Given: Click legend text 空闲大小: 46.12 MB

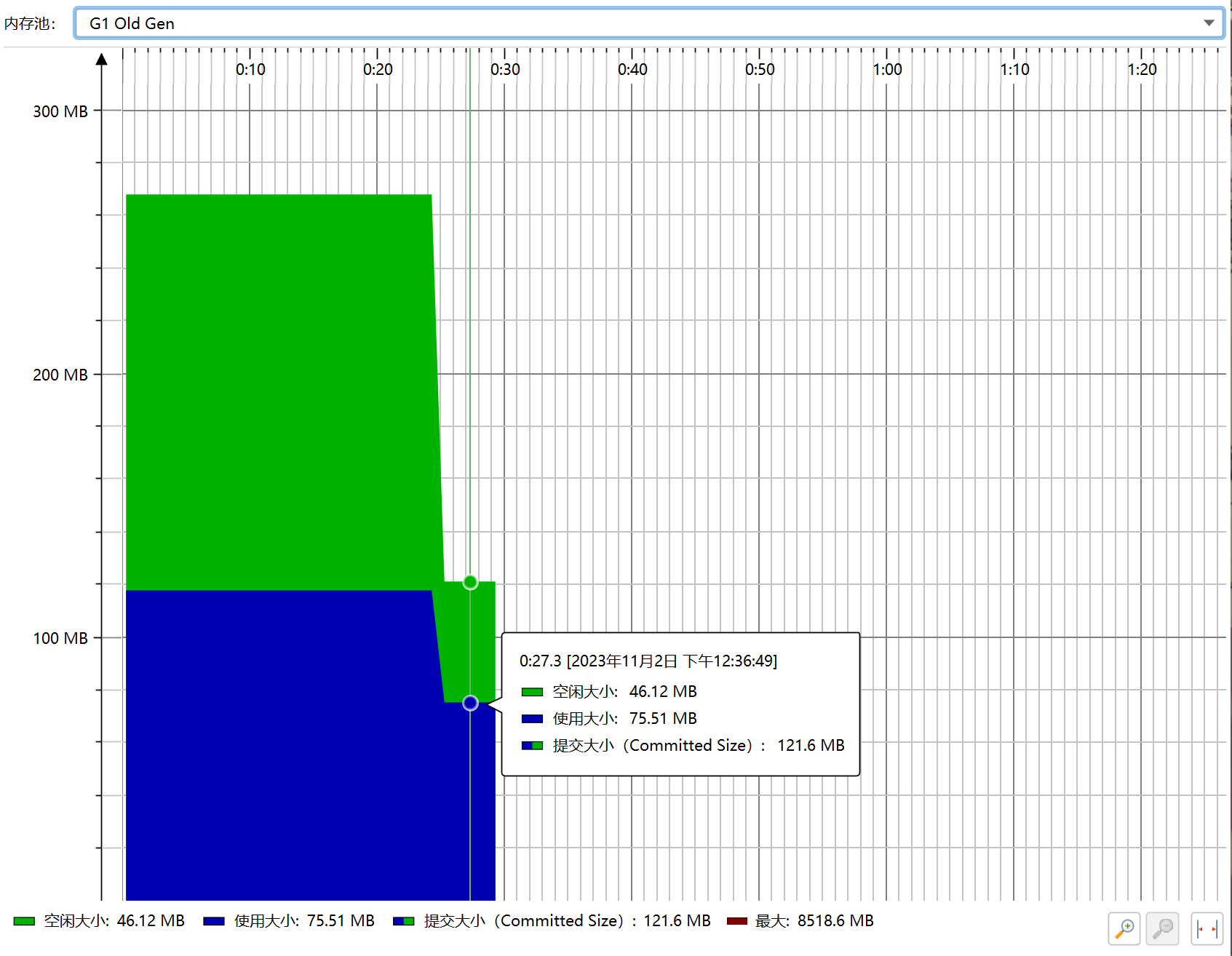Looking at the screenshot, I should click(114, 921).
